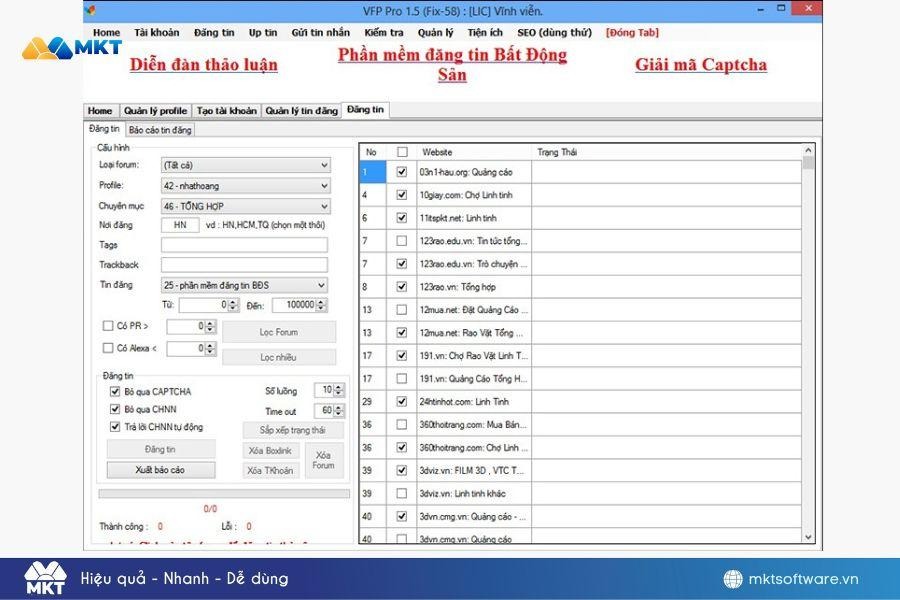Tick the checkbox for 123rao.edu.vn: Tin tức tổng
This screenshot has width=900, height=600.
coord(401,241)
